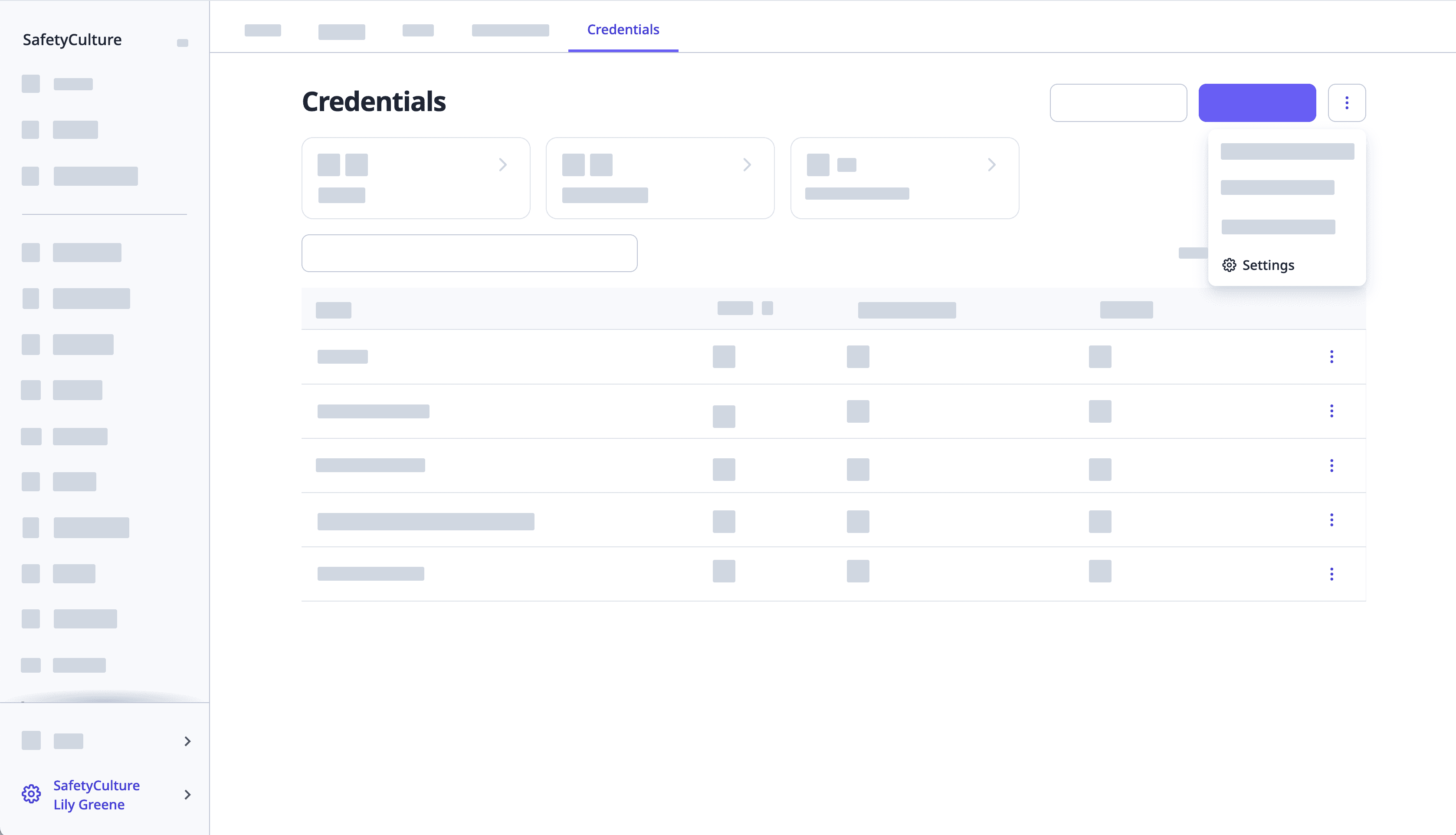This screenshot has width=1456, height=835.
Task: Select the Credentials tab
Action: (x=623, y=29)
